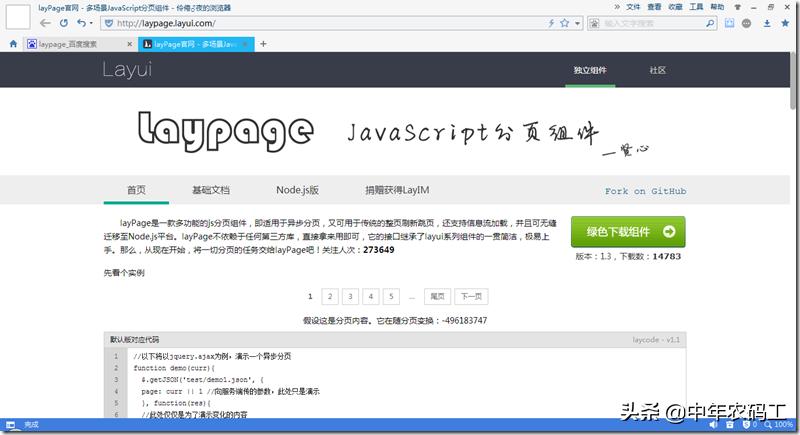Image resolution: width=800 pixels, height=435 pixels.
Task: Open the 查看 menu
Action: pos(654,7)
